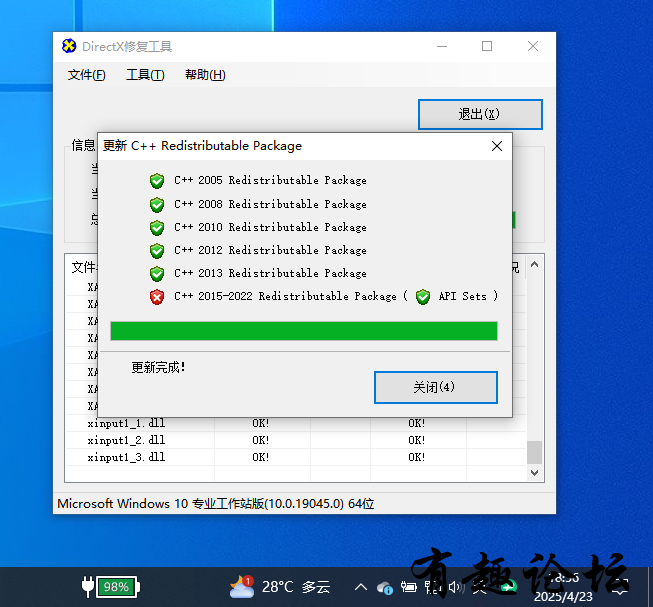653x607 pixels.
Task: Click the C++ 2013 Redistributable Package label
Action: point(270,273)
